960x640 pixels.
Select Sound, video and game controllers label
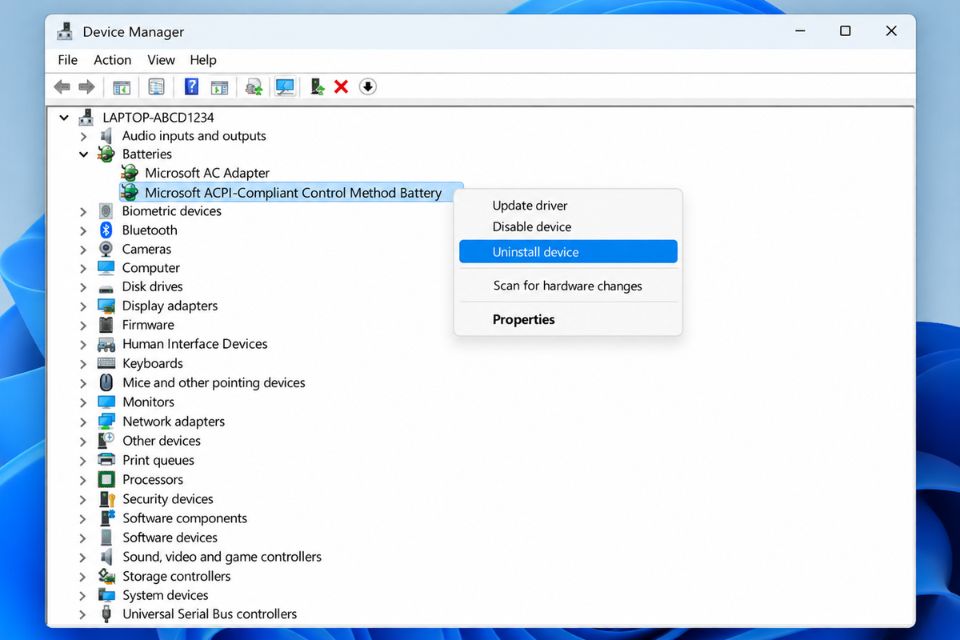pyautogui.click(x=222, y=557)
